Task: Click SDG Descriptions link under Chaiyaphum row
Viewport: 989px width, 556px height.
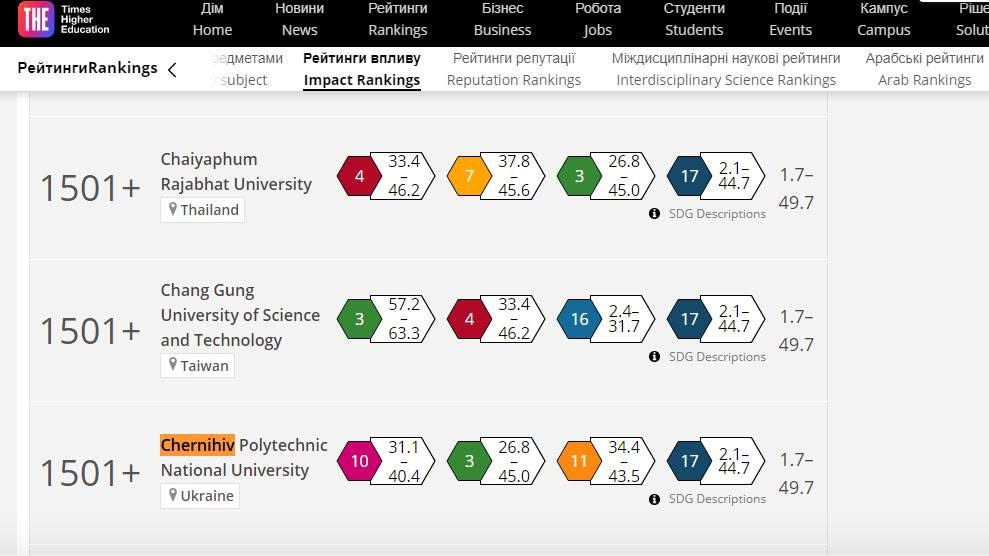Action: point(717,214)
